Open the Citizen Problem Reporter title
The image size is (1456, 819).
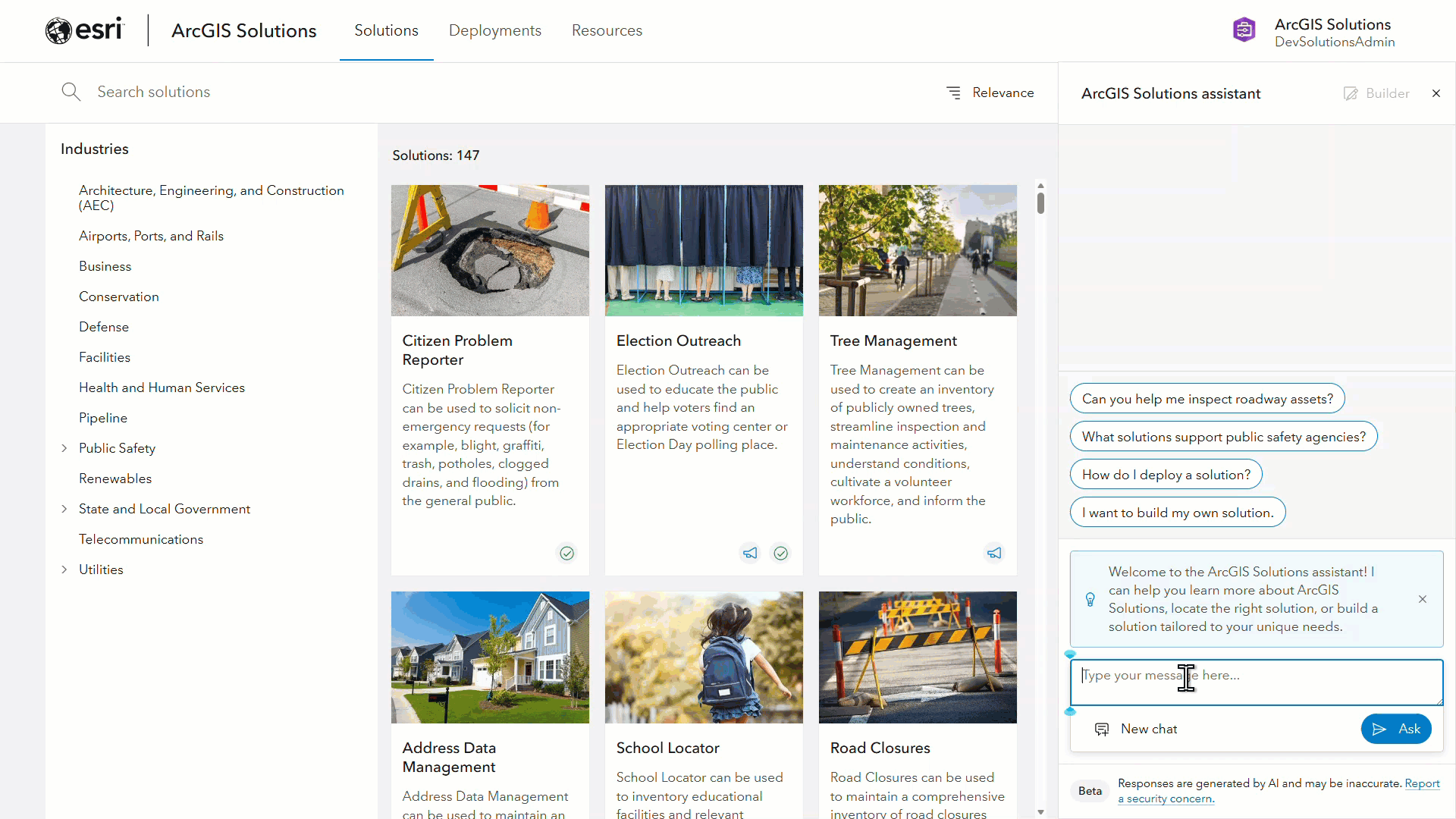click(457, 350)
